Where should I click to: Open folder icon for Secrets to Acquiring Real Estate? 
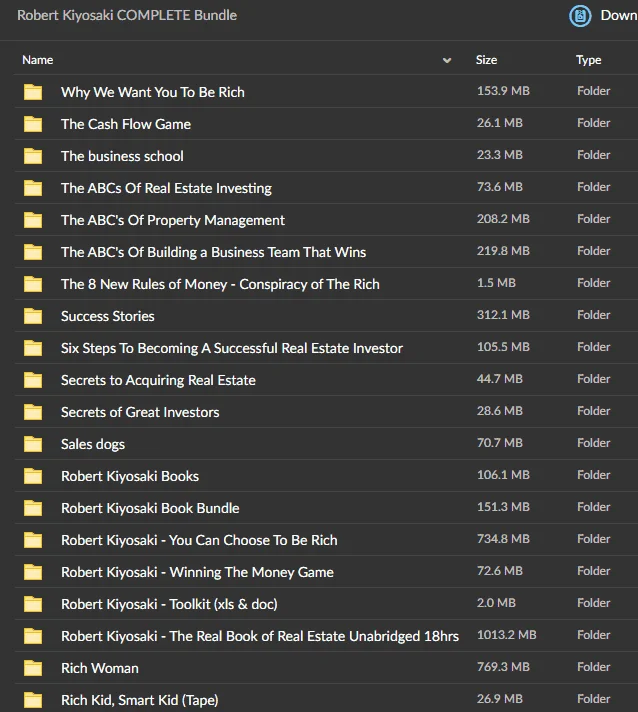click(x=33, y=380)
